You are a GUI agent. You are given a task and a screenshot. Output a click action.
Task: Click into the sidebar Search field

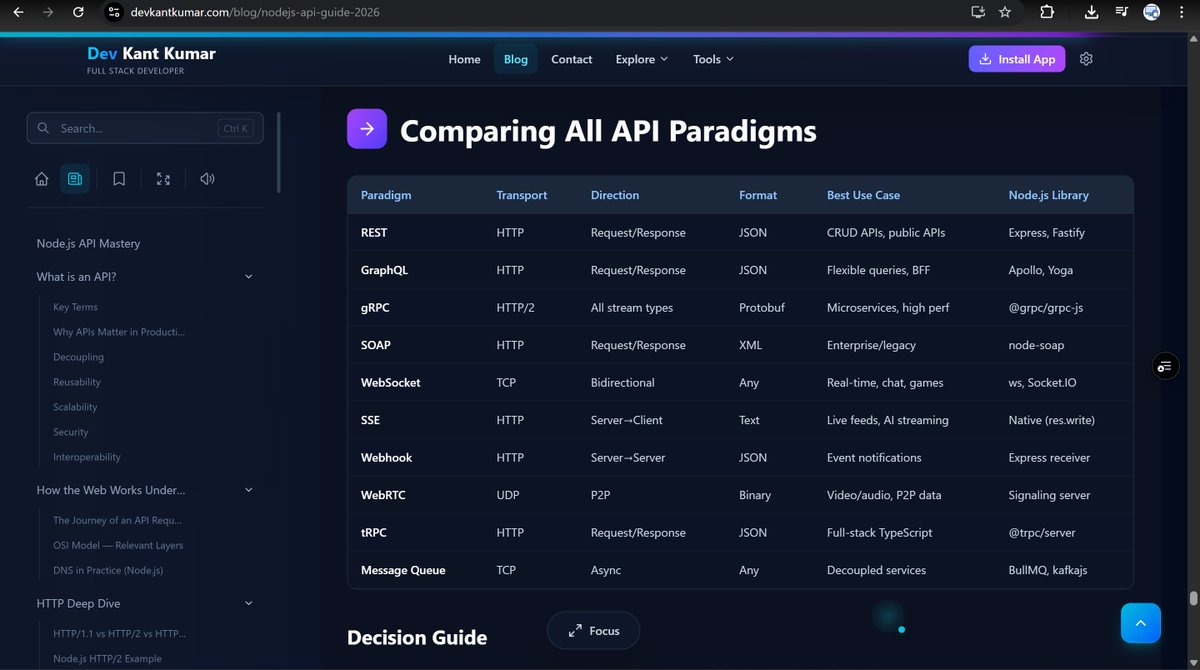click(145, 128)
